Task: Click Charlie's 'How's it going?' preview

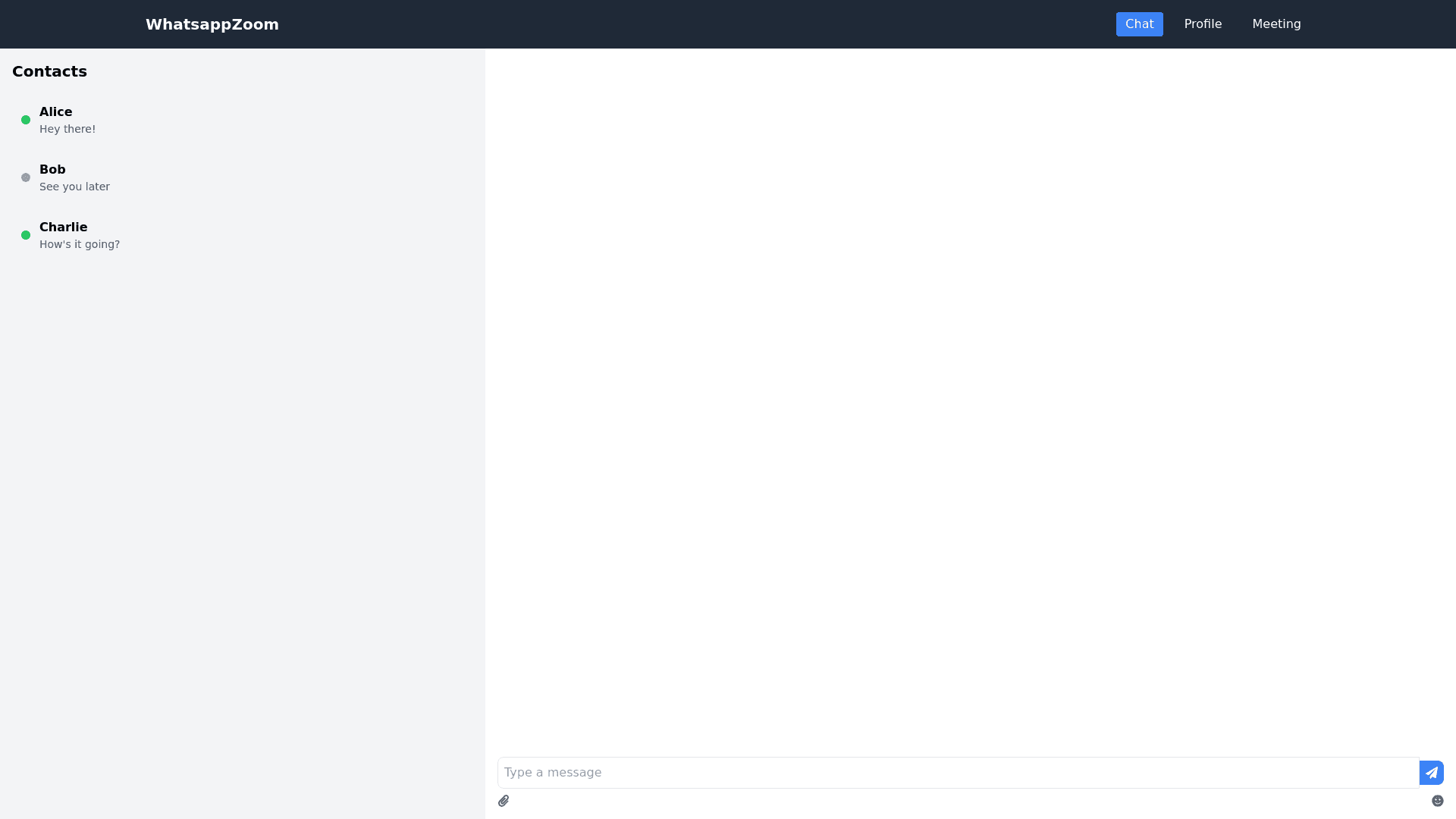Action: point(80,245)
